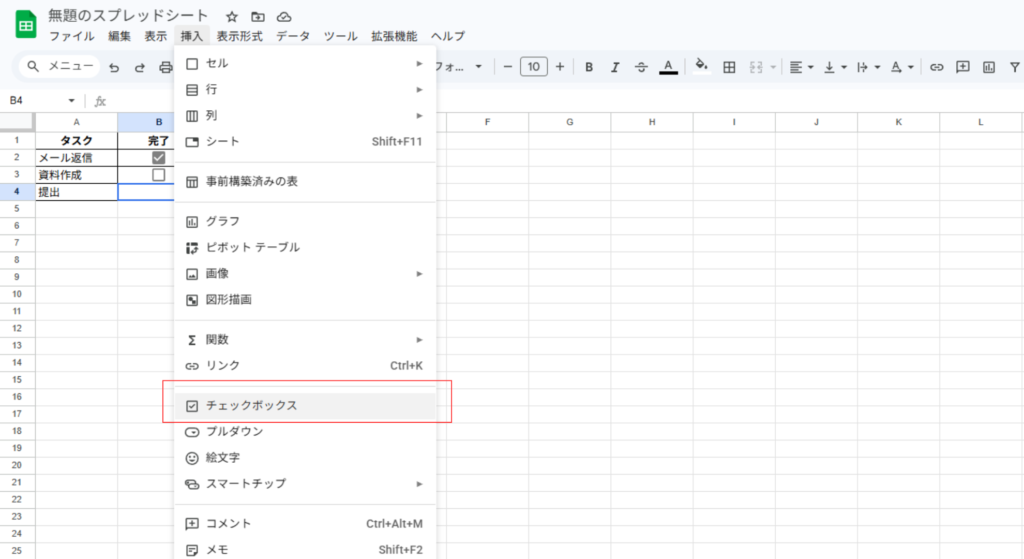Create a filter from toolbar
The image size is (1024, 559).
pos(1014,67)
